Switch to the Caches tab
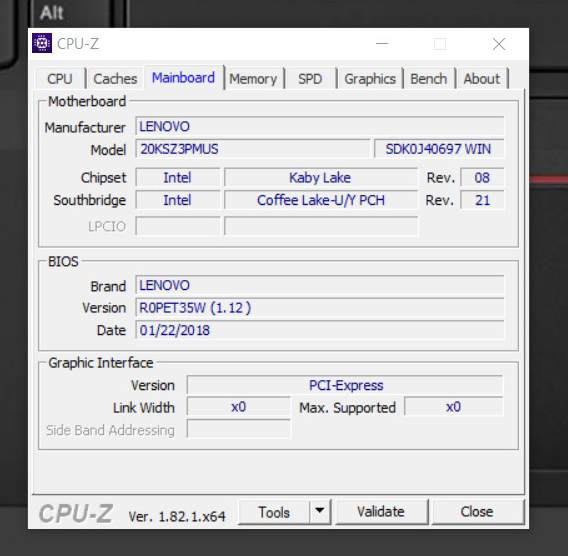Image resolution: width=568 pixels, height=556 pixels. tap(115, 79)
